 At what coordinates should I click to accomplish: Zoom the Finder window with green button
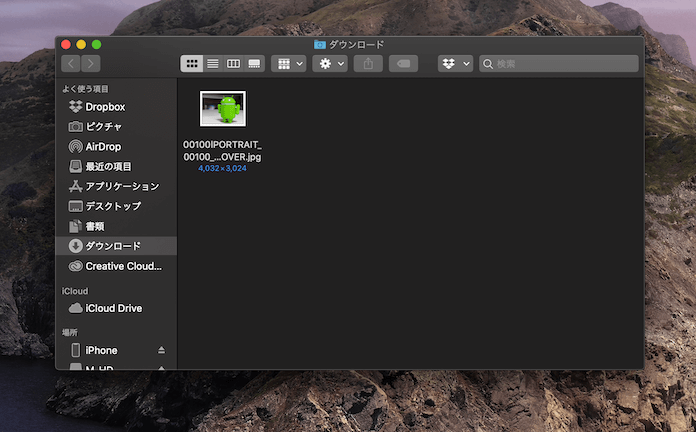pyautogui.click(x=96, y=44)
